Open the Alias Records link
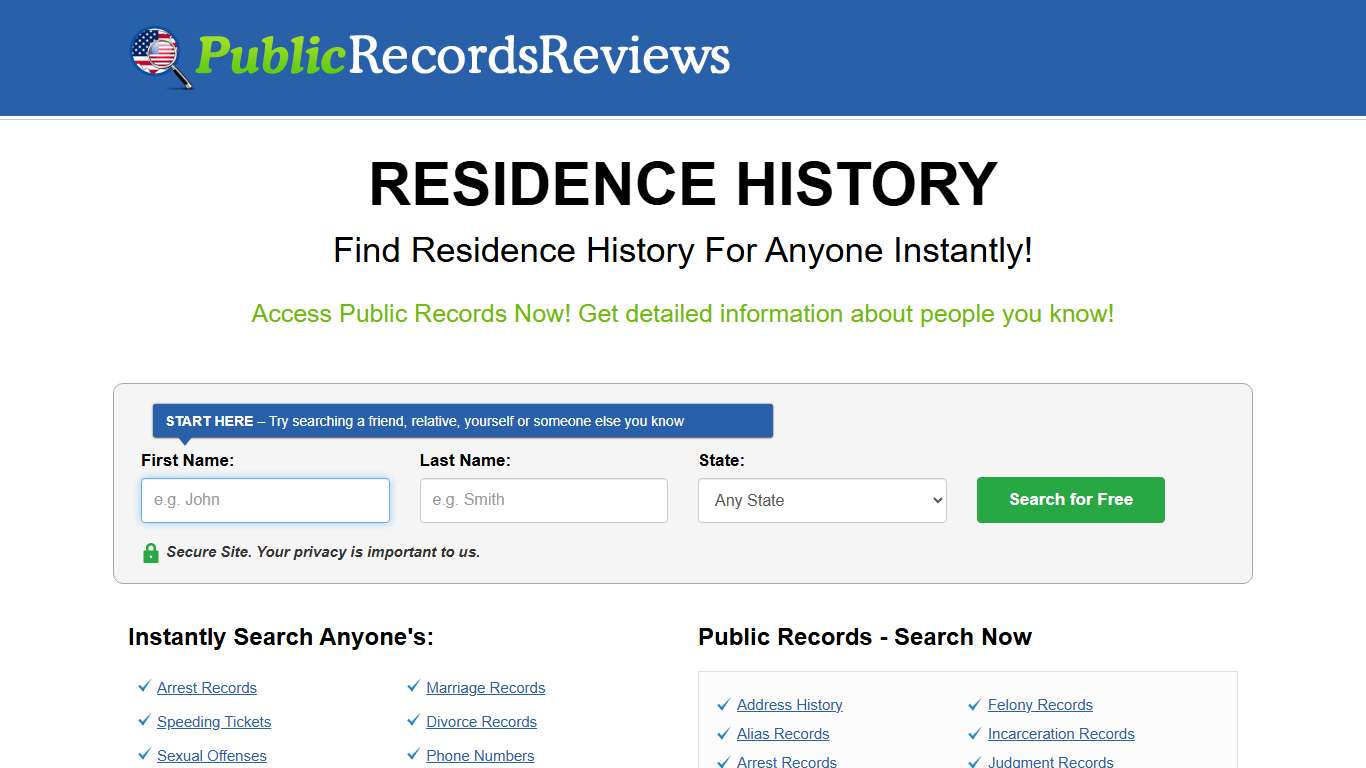This screenshot has width=1366, height=768. [x=783, y=733]
